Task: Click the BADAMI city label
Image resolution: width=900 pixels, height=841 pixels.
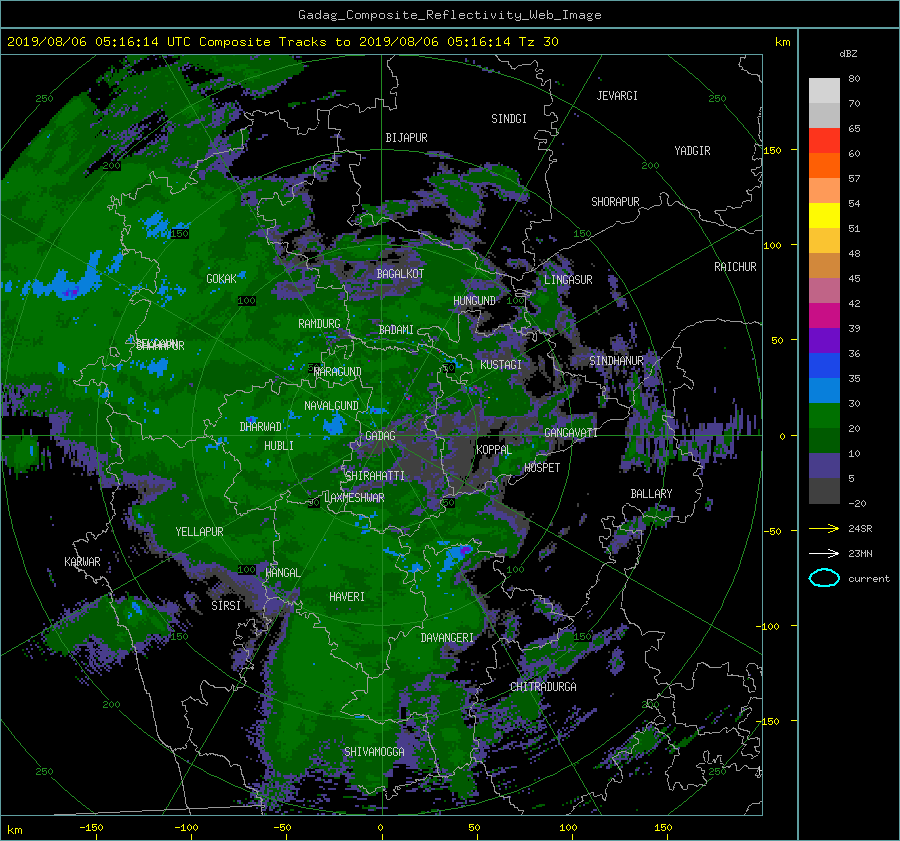Action: [396, 330]
